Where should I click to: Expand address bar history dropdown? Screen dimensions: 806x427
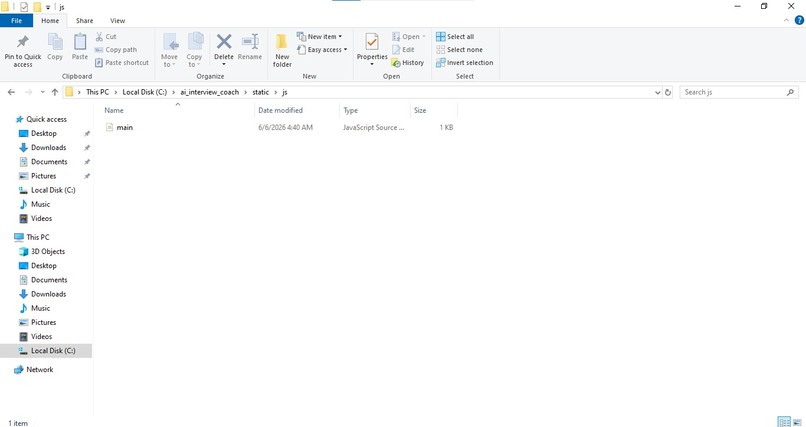[x=657, y=92]
